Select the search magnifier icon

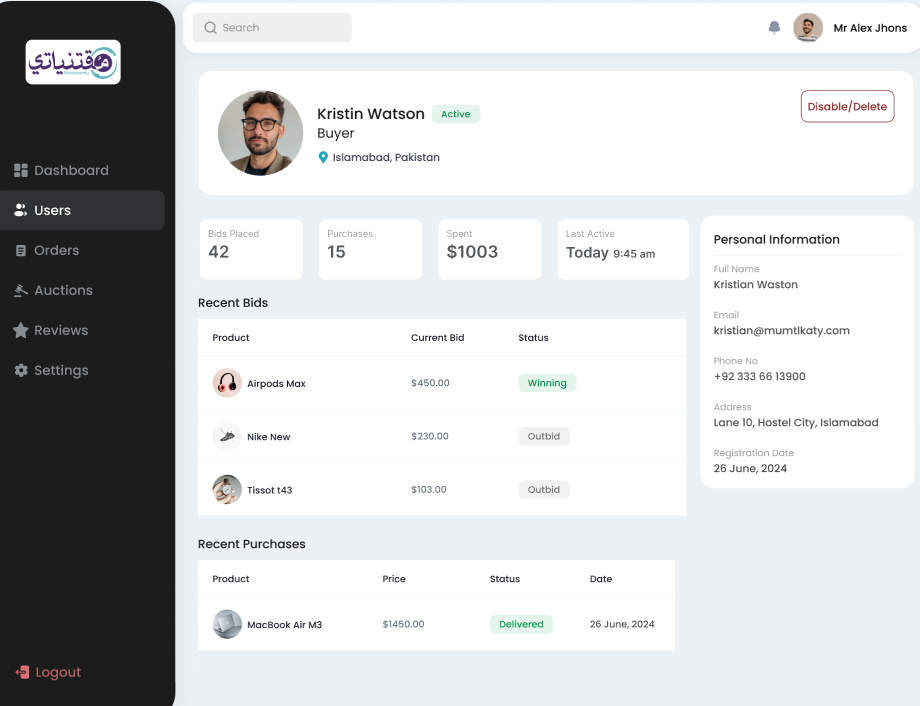pyautogui.click(x=210, y=27)
